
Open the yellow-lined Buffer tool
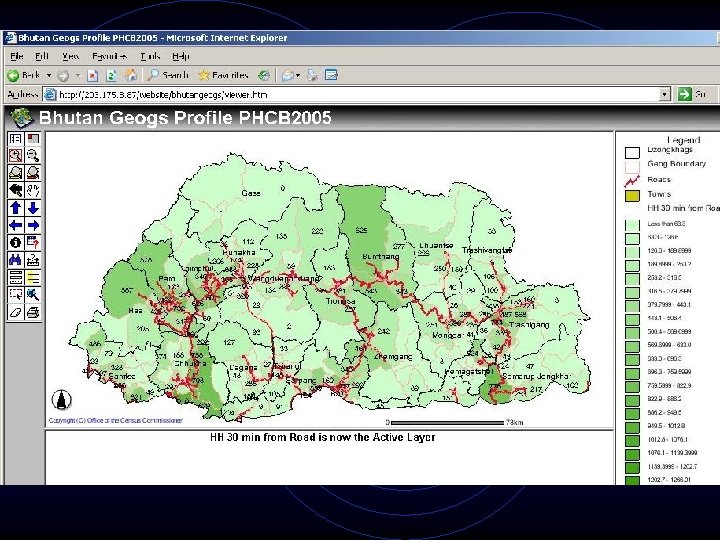click(x=33, y=277)
